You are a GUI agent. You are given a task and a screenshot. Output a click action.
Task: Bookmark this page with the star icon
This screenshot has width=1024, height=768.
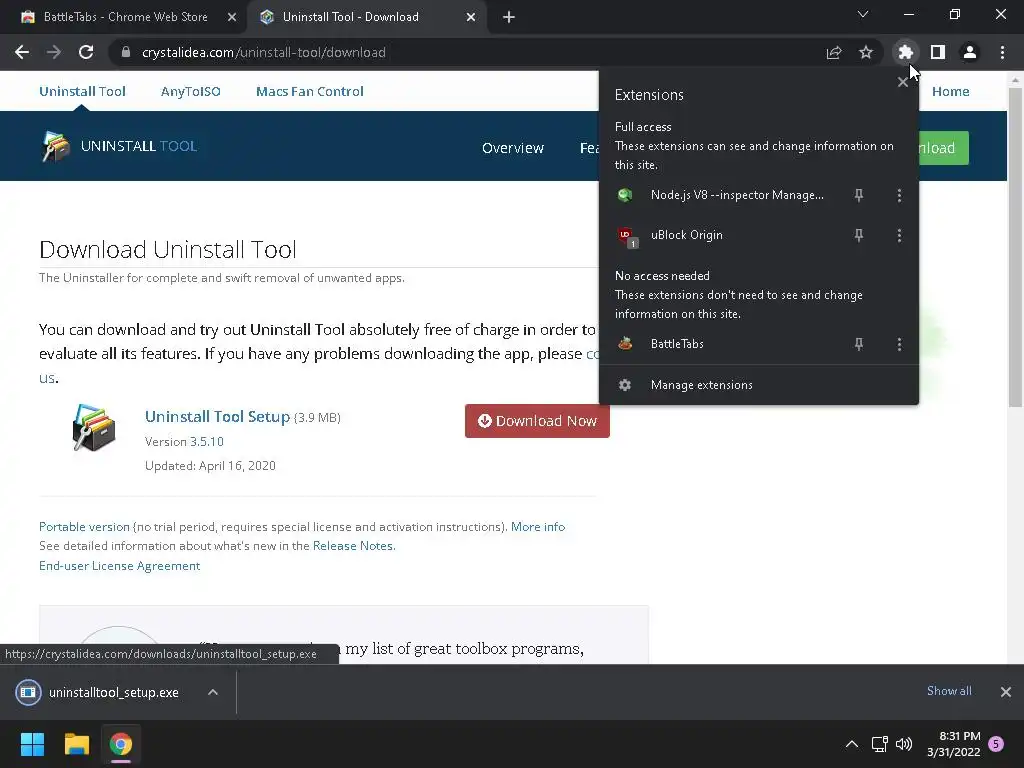pyautogui.click(x=865, y=52)
